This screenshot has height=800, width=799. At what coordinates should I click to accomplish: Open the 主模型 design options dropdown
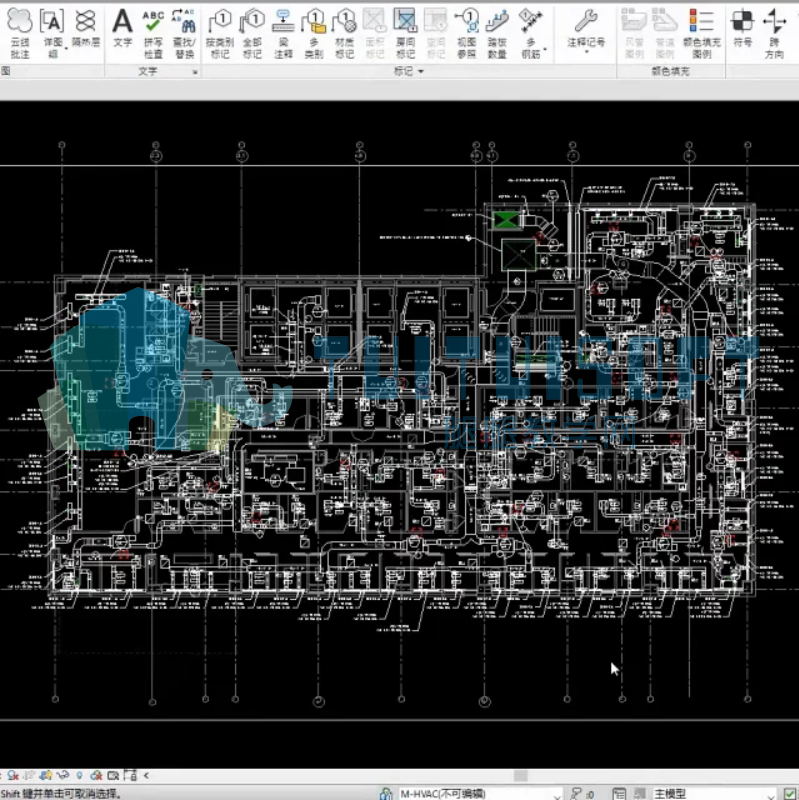[714, 794]
